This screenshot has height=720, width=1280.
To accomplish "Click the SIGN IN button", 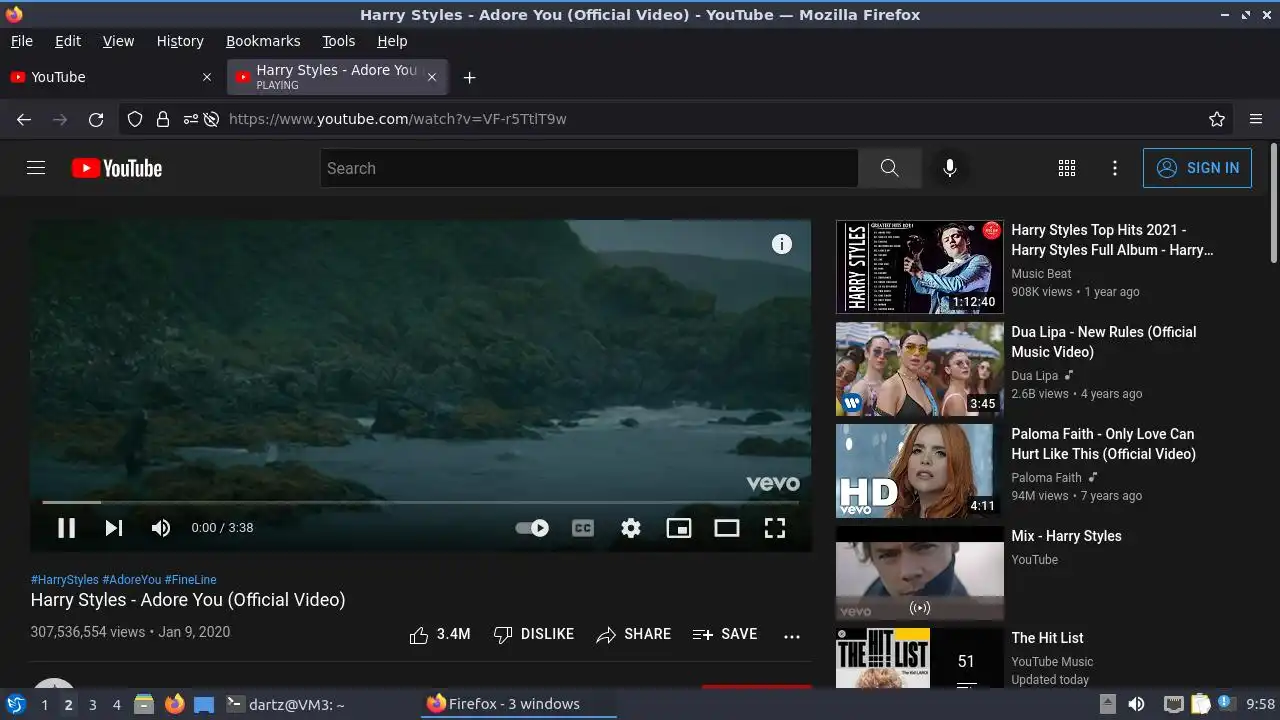I will pyautogui.click(x=1197, y=168).
